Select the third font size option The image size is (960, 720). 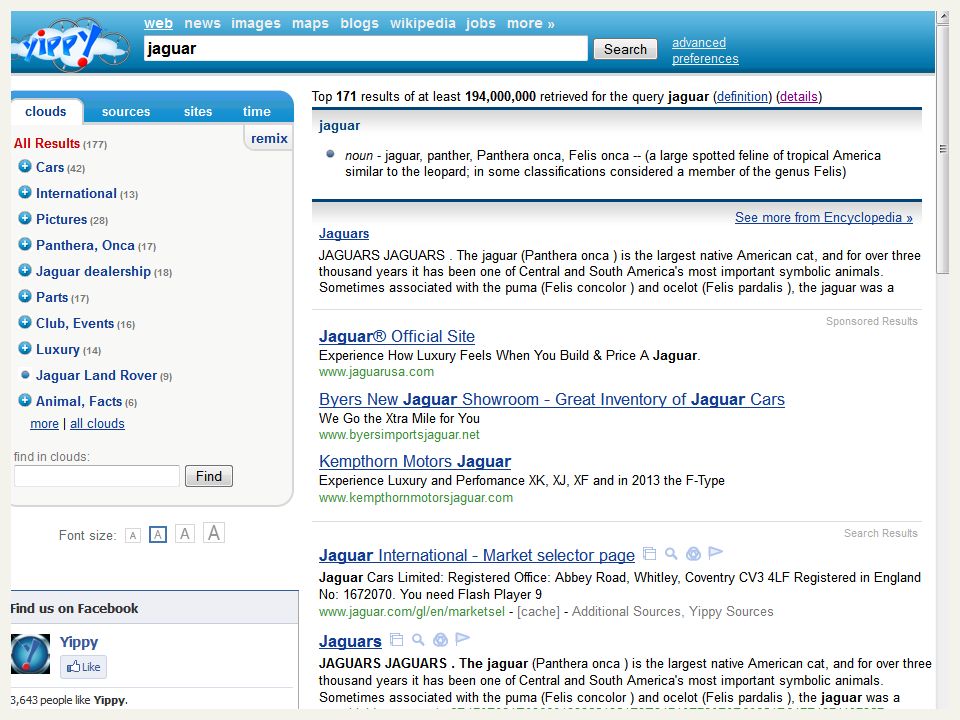pos(185,534)
